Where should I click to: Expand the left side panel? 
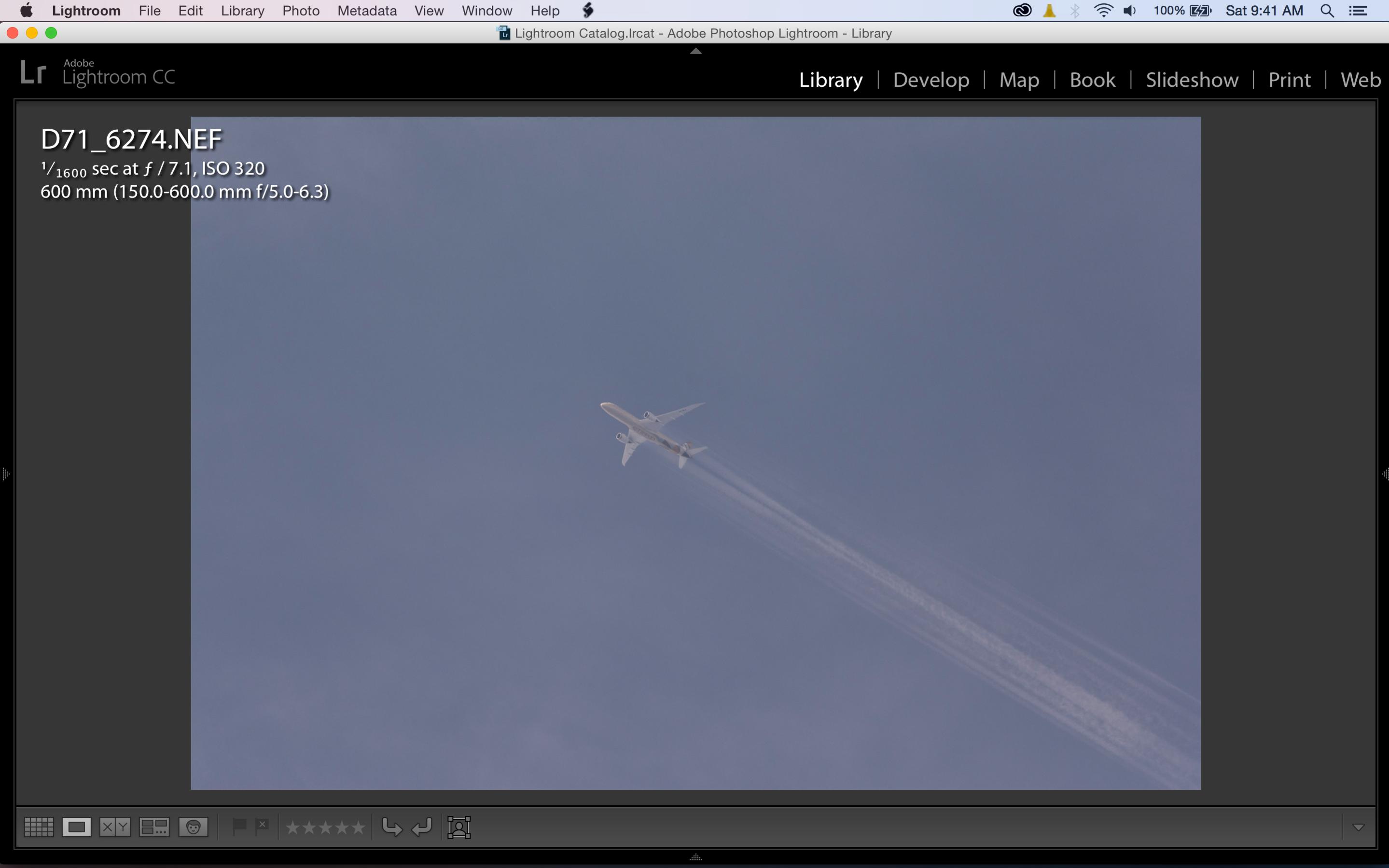(5, 474)
